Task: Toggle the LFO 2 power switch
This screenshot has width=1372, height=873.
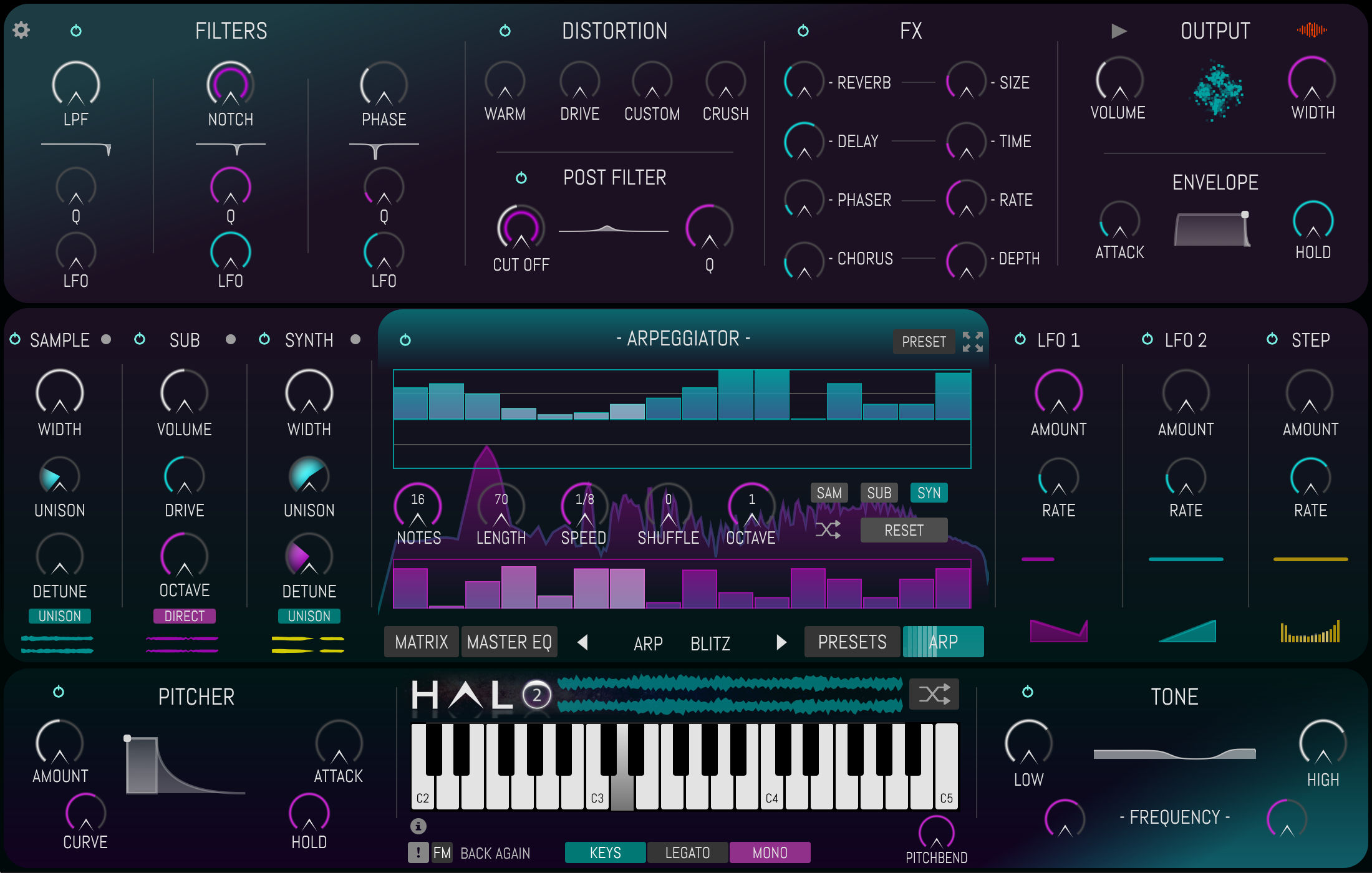Action: [1147, 339]
